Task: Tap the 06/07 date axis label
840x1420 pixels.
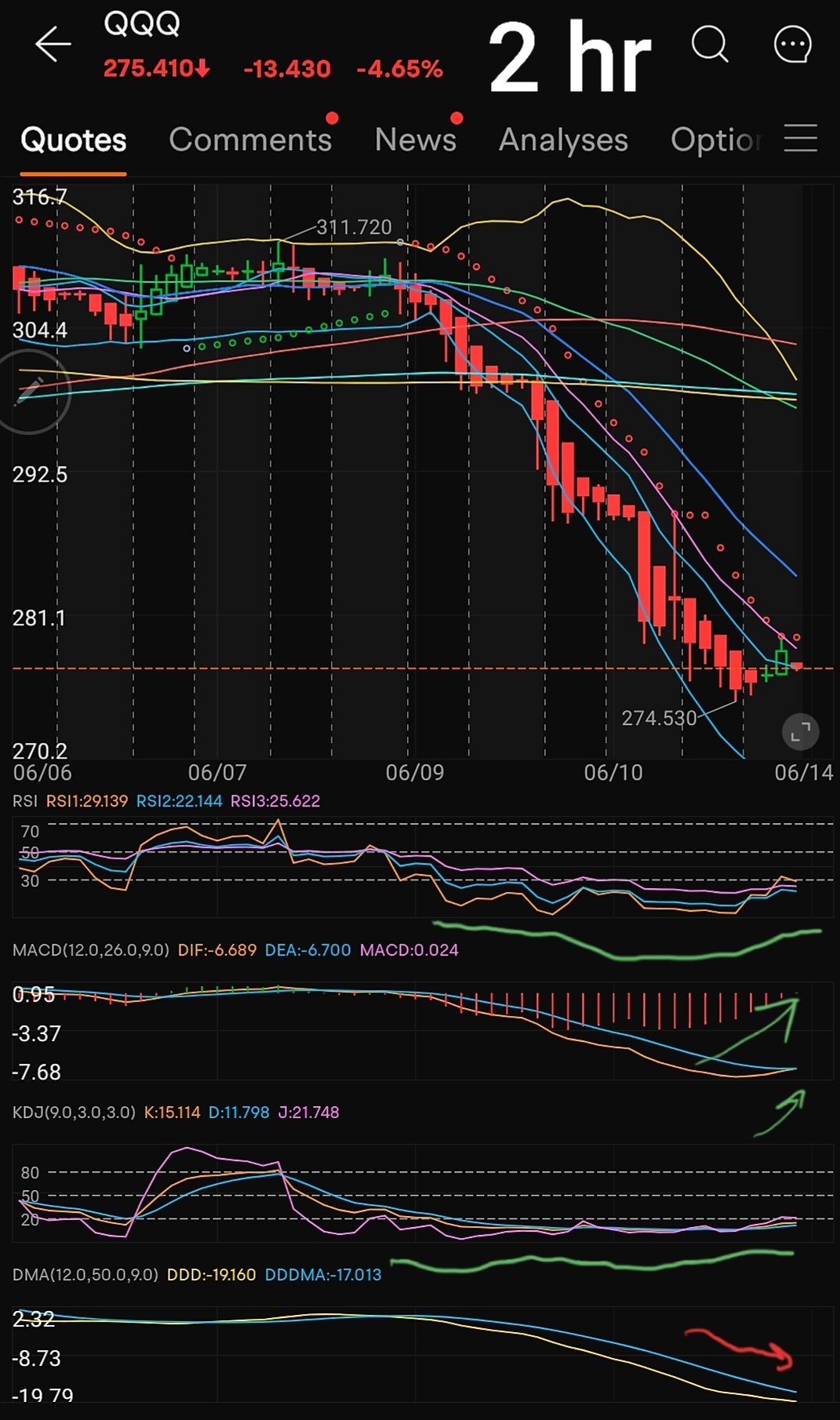Action: (x=217, y=773)
